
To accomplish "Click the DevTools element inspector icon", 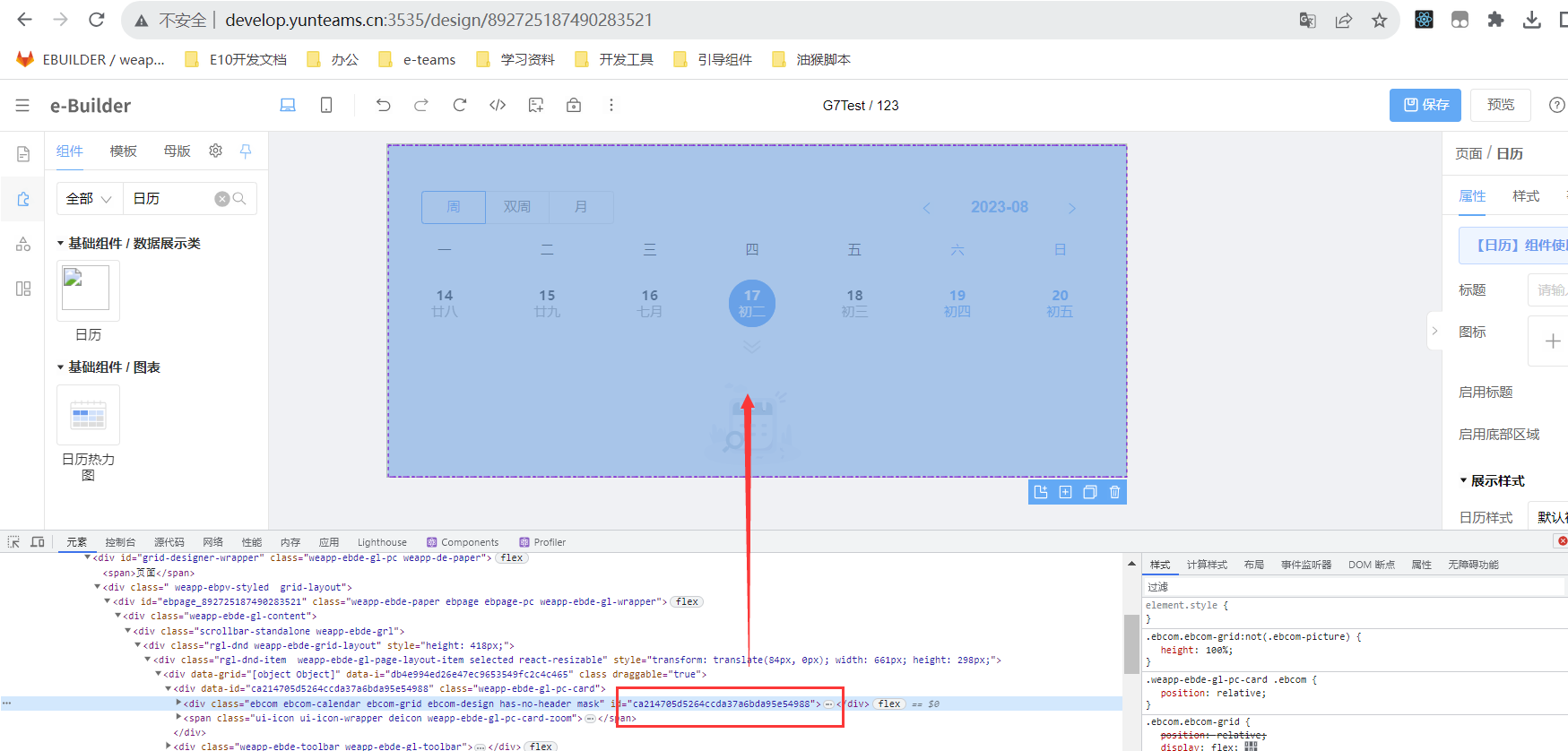I will coord(13,542).
